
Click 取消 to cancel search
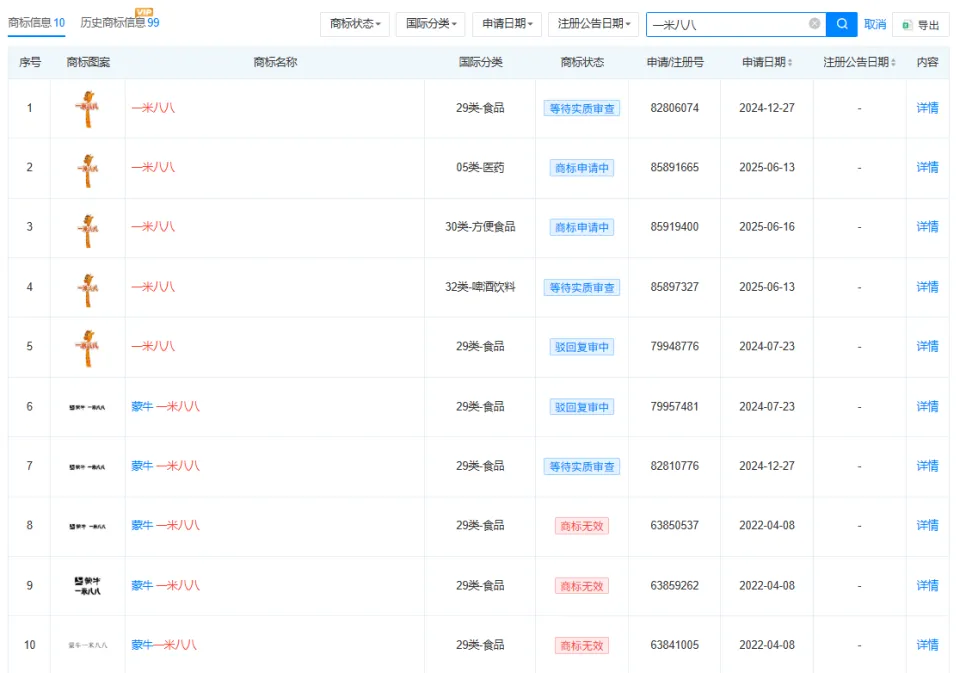click(875, 24)
